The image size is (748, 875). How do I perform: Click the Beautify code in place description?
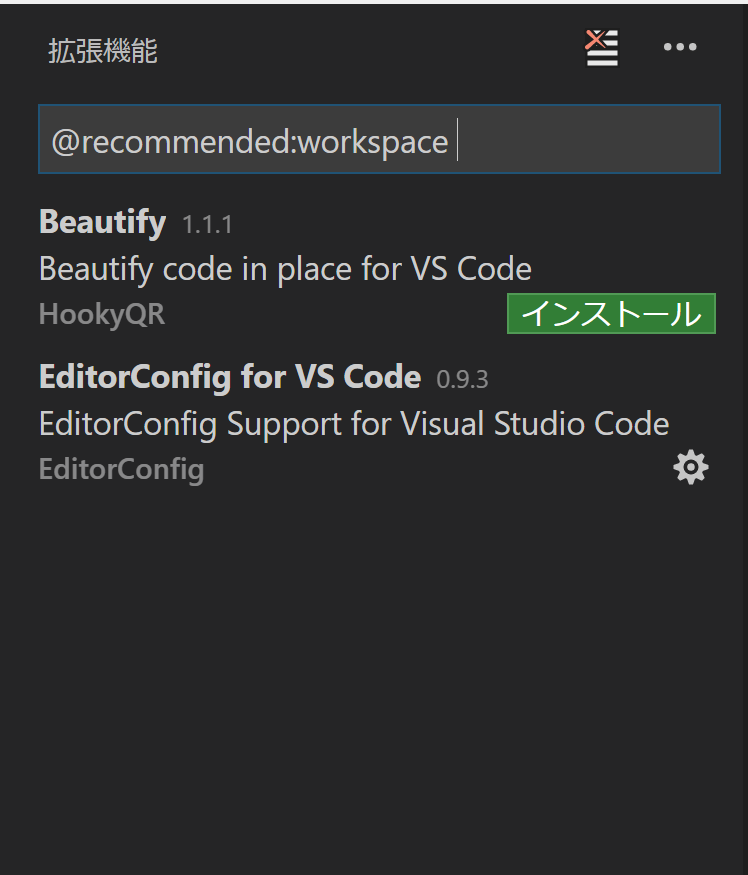(285, 269)
